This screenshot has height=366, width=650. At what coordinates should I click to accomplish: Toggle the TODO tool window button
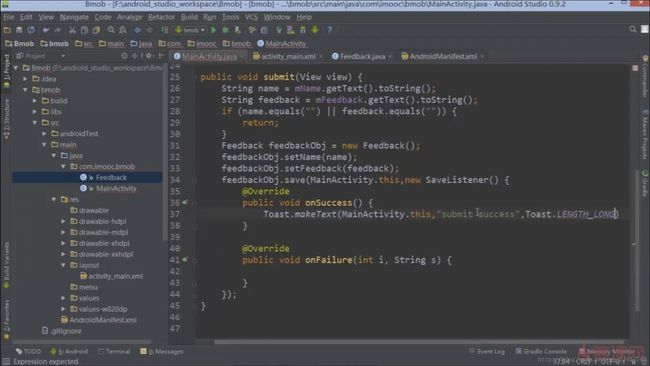click(28, 351)
